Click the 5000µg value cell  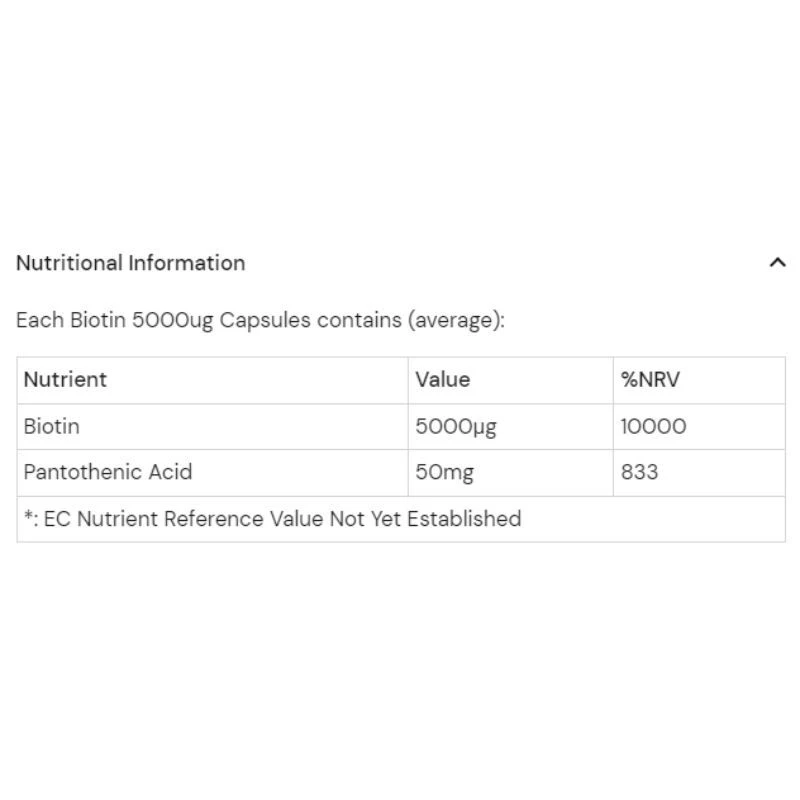[456, 426]
